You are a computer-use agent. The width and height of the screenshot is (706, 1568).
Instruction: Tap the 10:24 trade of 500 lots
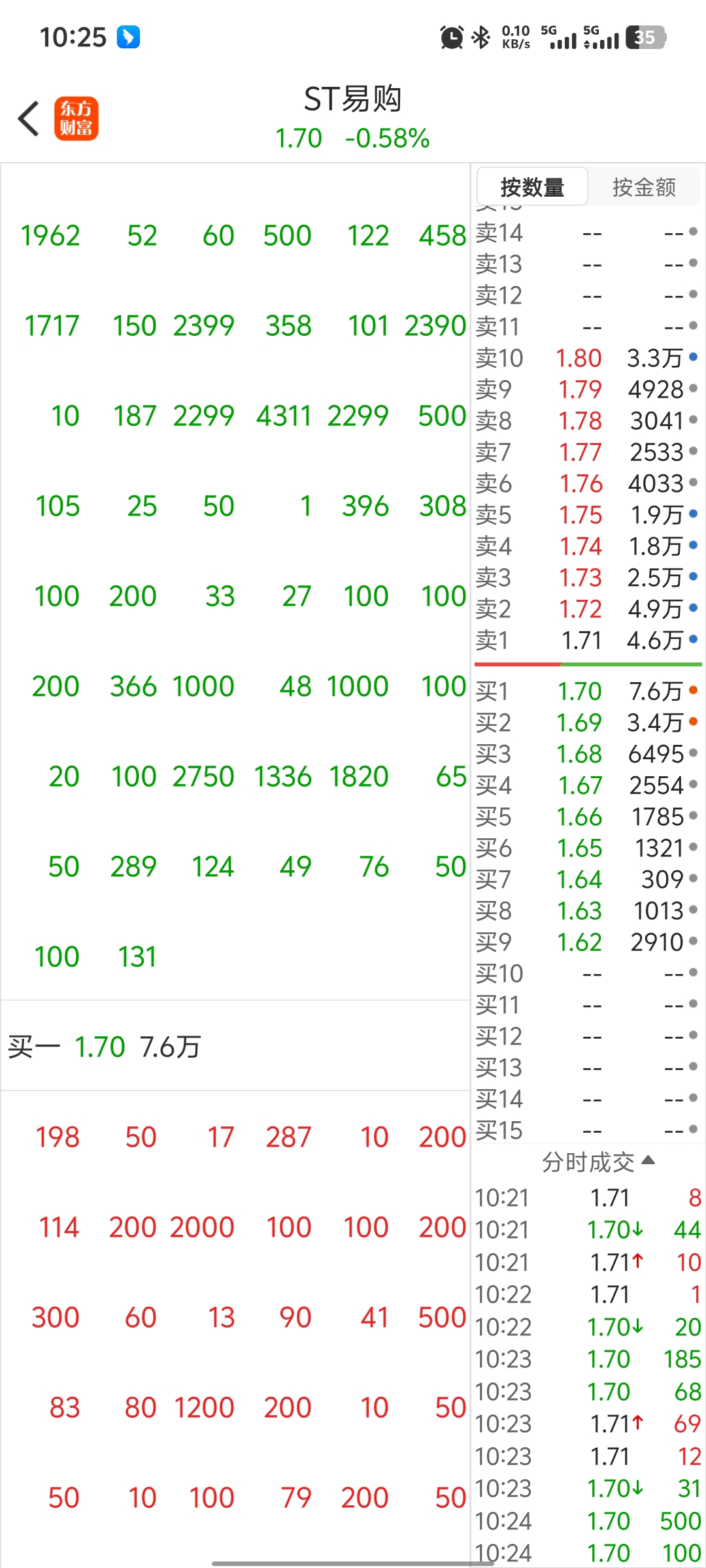coord(588,1521)
